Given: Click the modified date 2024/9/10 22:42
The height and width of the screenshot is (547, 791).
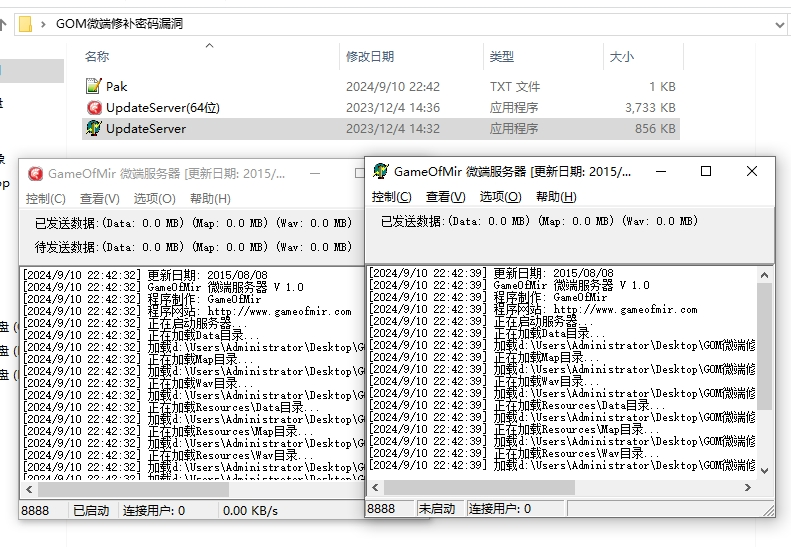Looking at the screenshot, I should pyautogui.click(x=393, y=87).
